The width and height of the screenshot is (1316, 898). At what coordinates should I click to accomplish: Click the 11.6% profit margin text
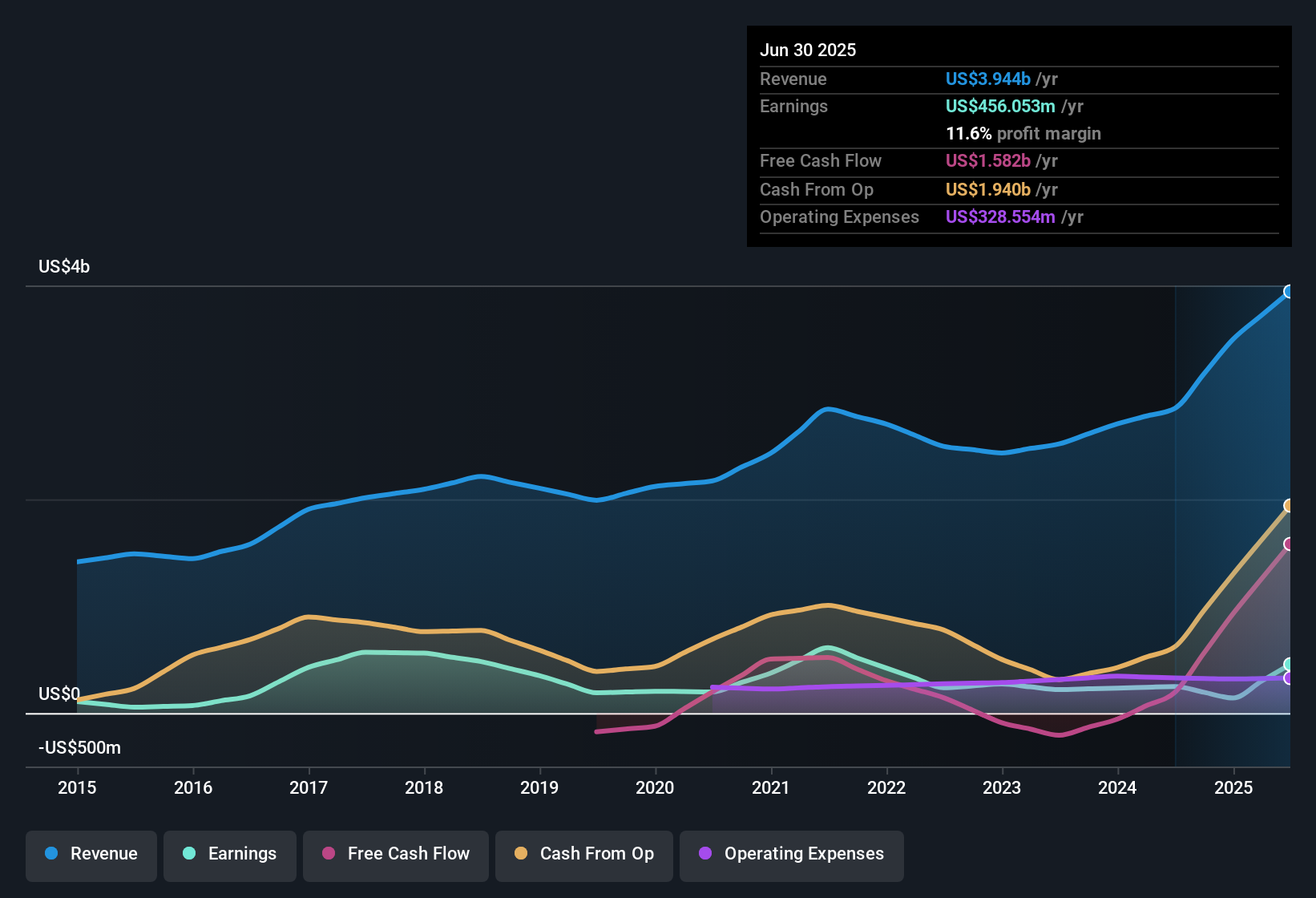[1023, 133]
